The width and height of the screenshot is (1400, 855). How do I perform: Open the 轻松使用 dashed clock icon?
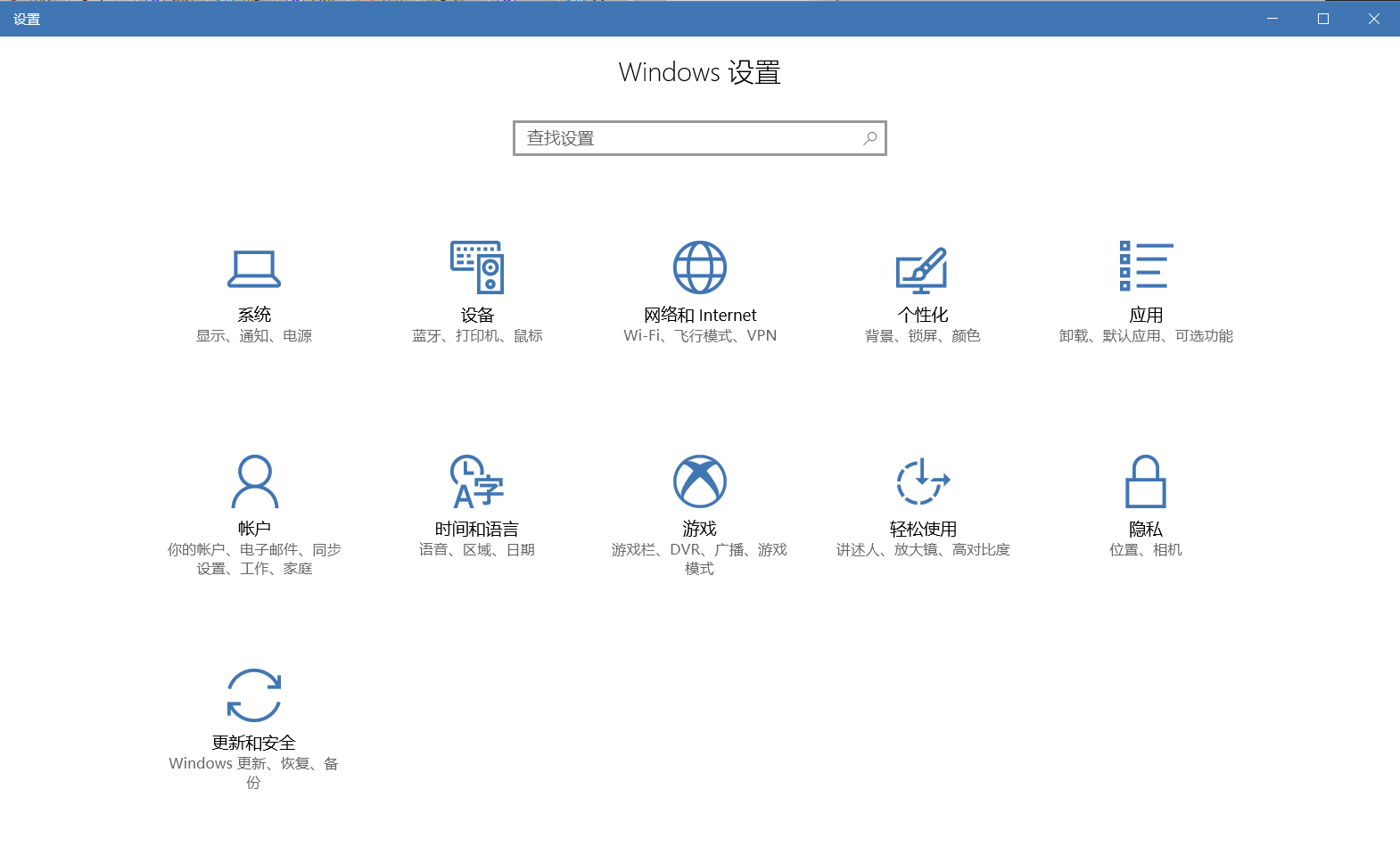pos(923,481)
